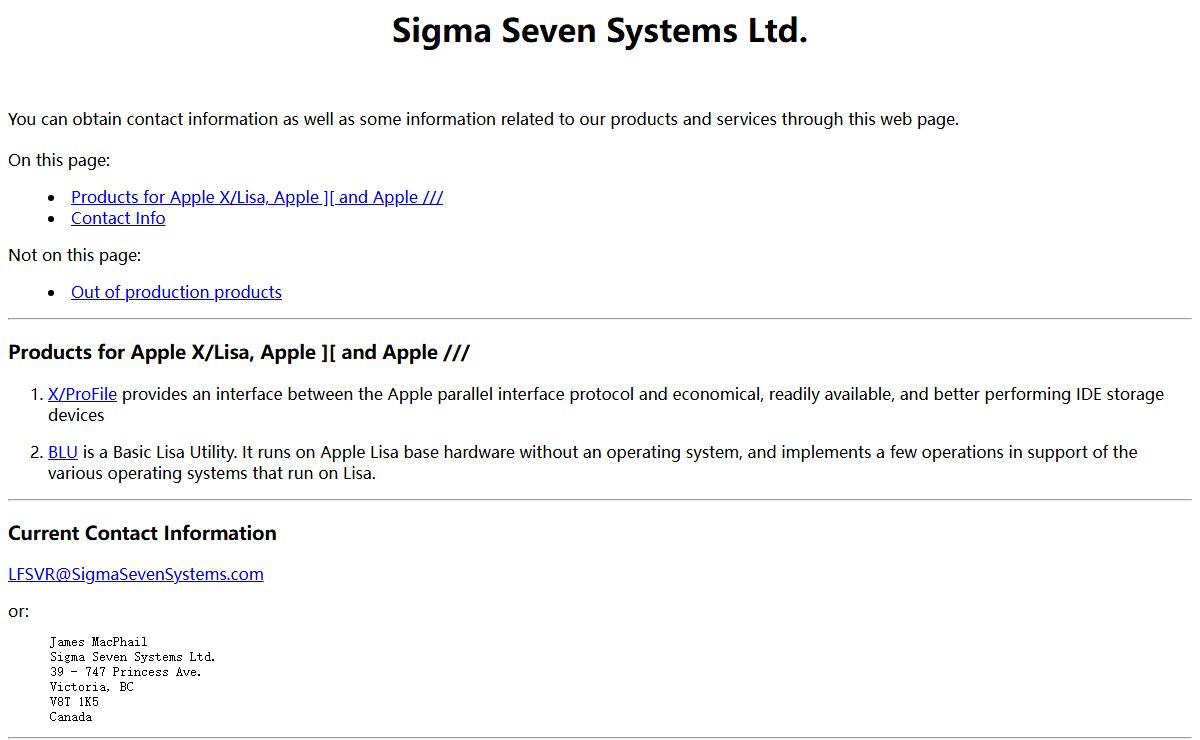Viewport: 1200px width, 740px height.
Task: Click the 'V8T 1K5' postal code
Action: (74, 702)
